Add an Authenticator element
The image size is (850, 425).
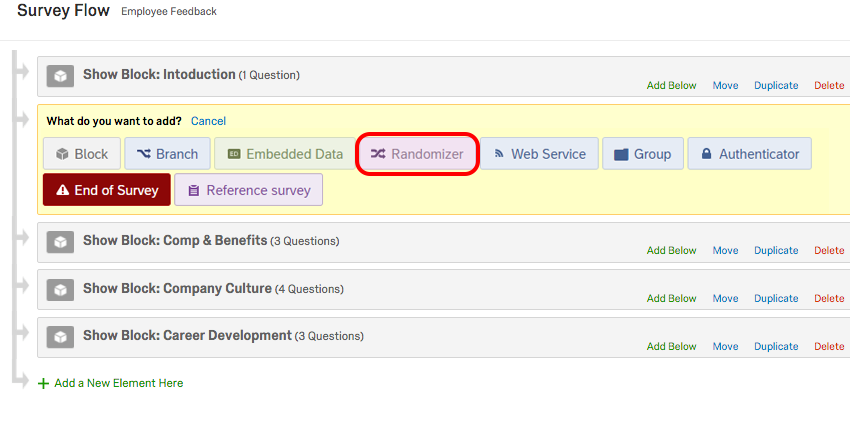tap(749, 154)
